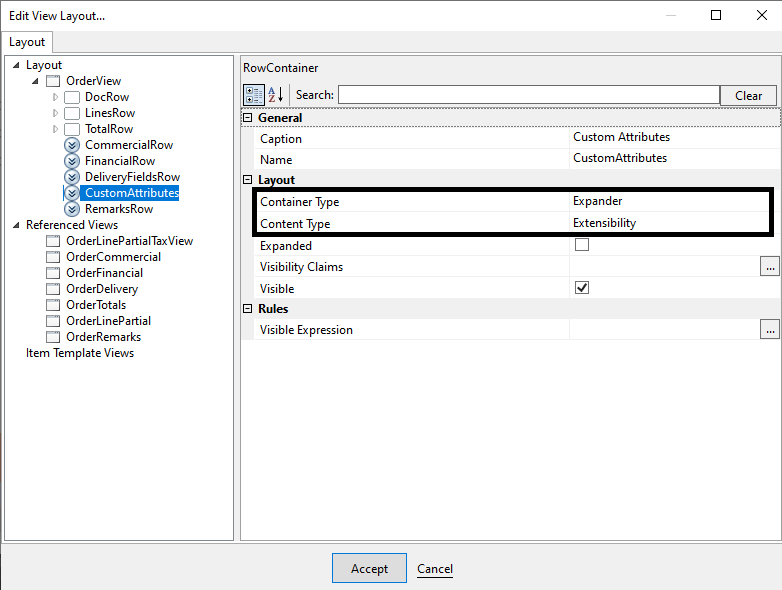The height and width of the screenshot is (590, 782).
Task: Click the OrderTotals view icon
Action: click(53, 305)
